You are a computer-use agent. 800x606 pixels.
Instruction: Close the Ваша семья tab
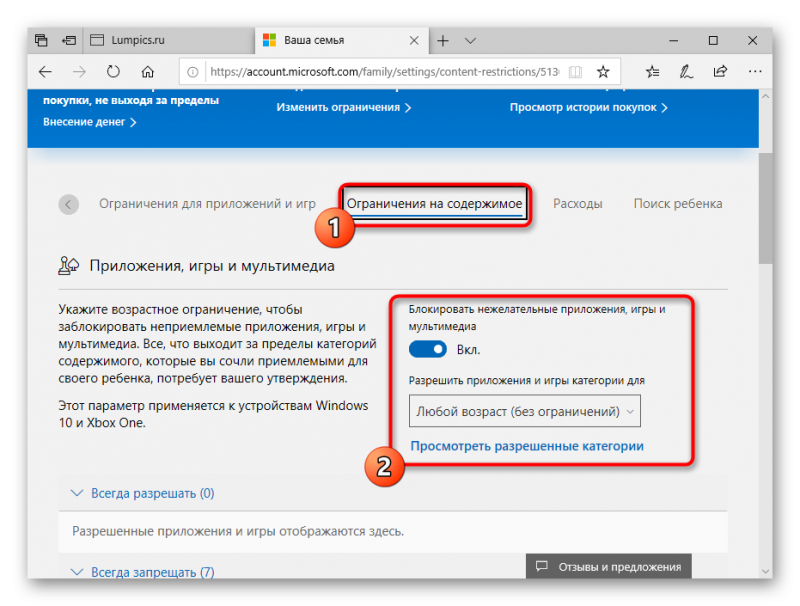[414, 41]
